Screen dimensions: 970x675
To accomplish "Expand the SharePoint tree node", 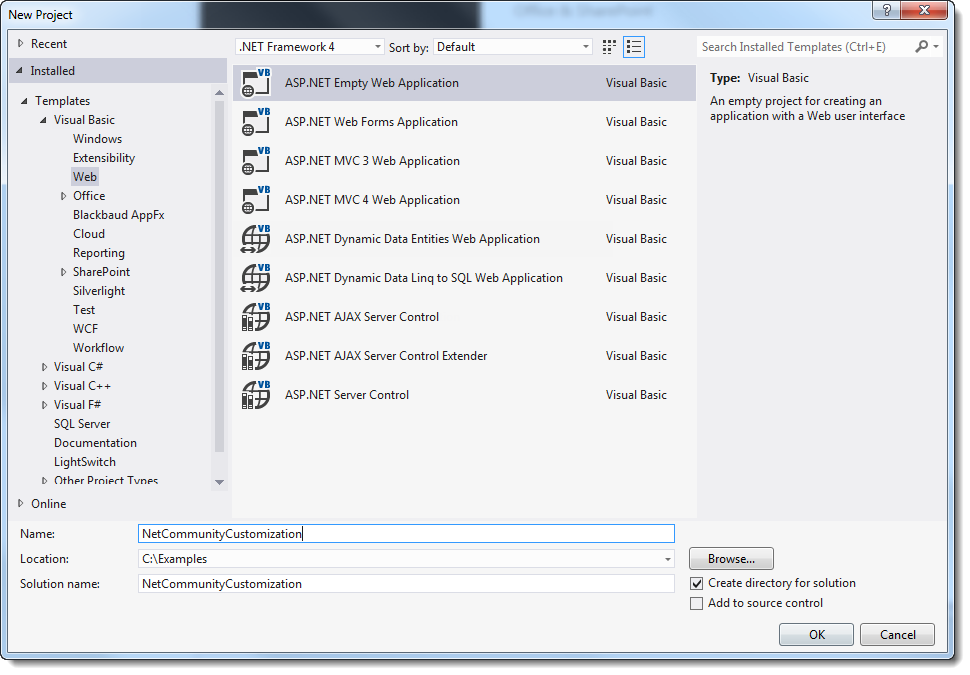I will 63,272.
